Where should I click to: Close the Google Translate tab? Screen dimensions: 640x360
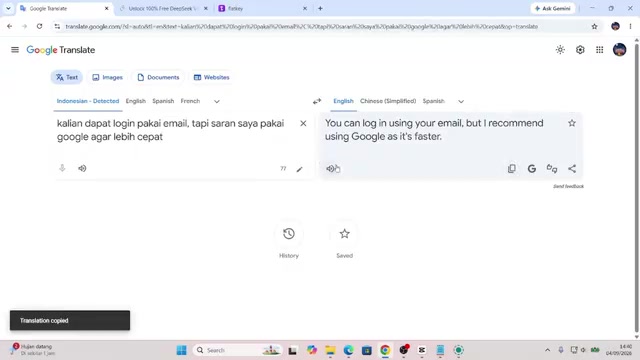point(107,8)
